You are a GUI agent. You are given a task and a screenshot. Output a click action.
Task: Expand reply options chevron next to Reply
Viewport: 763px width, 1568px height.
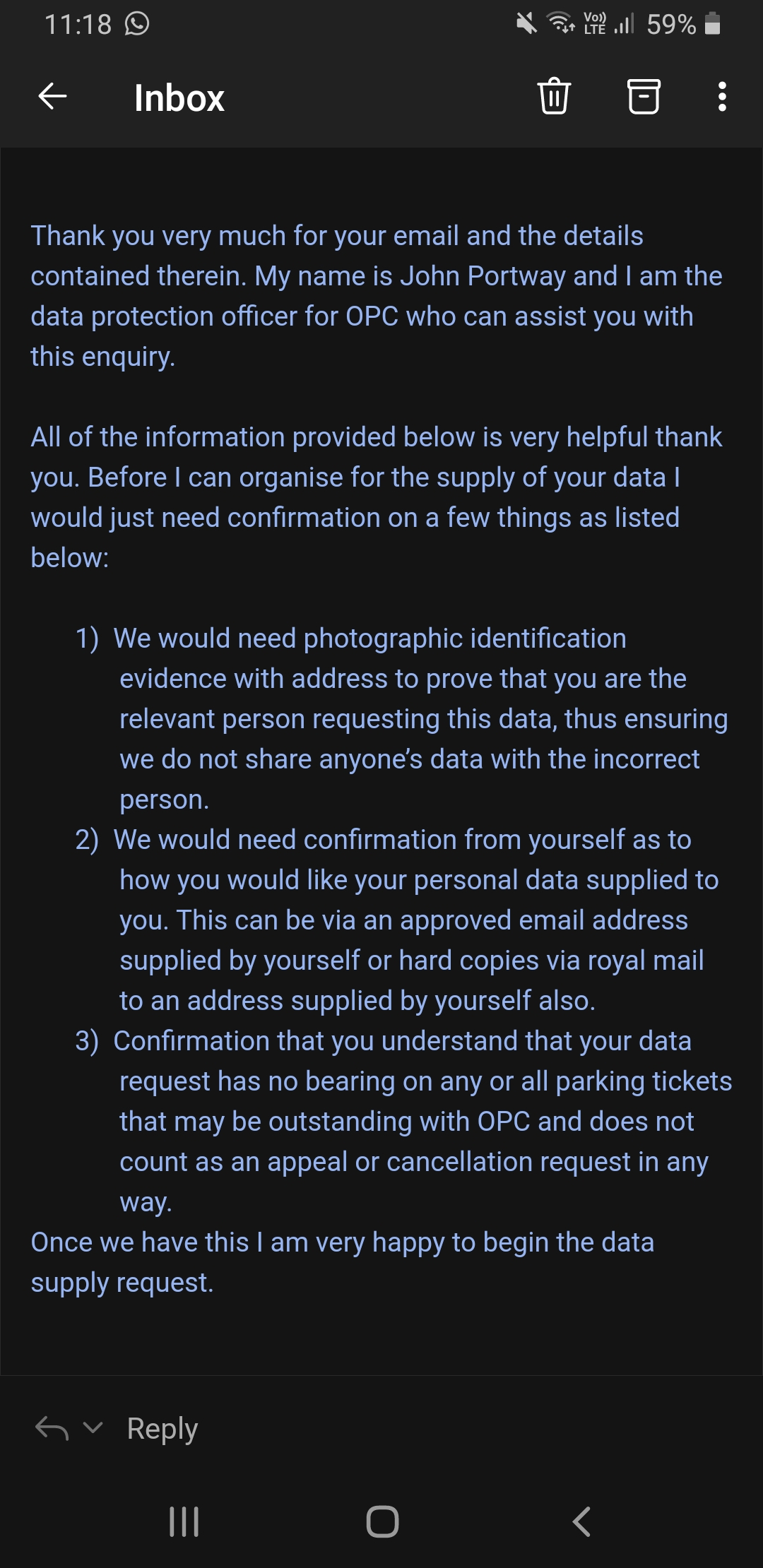tap(93, 1428)
